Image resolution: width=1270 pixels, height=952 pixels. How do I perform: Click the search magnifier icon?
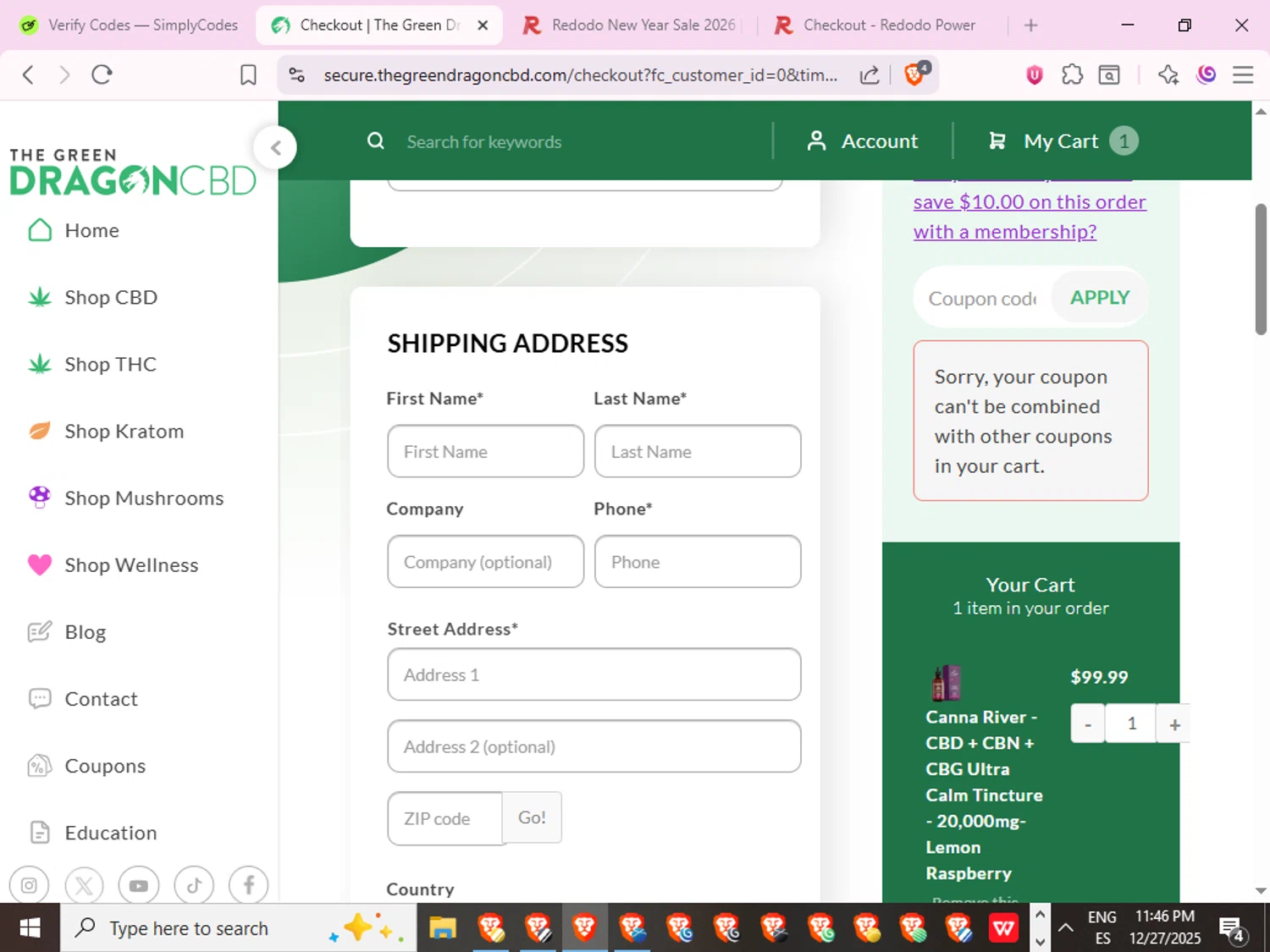tap(376, 141)
